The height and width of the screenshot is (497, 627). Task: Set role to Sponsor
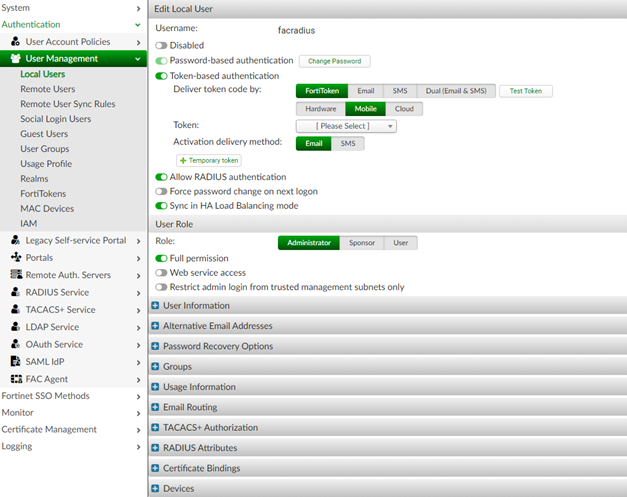click(362, 243)
